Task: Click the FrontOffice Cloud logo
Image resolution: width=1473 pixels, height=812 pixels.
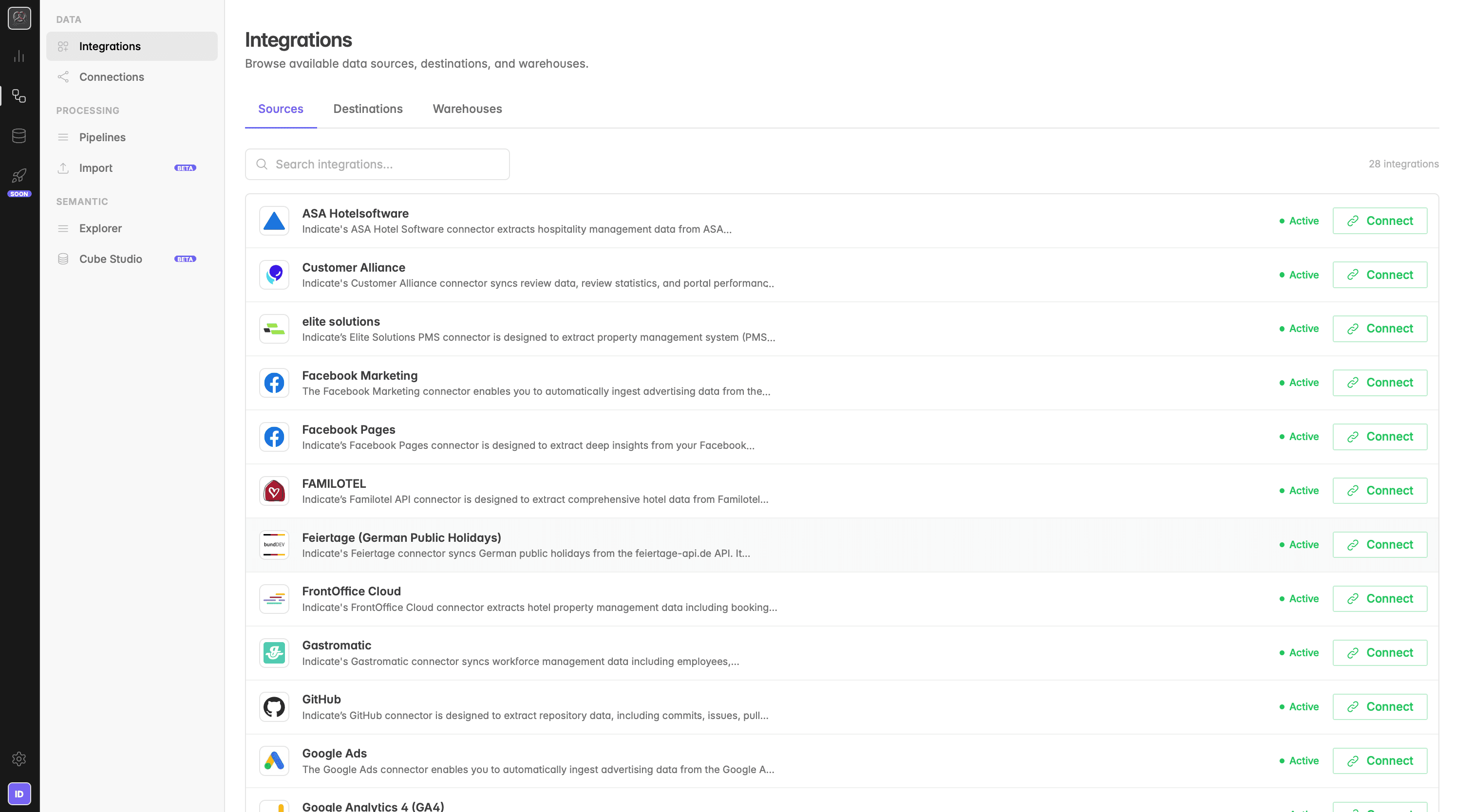Action: click(x=274, y=599)
